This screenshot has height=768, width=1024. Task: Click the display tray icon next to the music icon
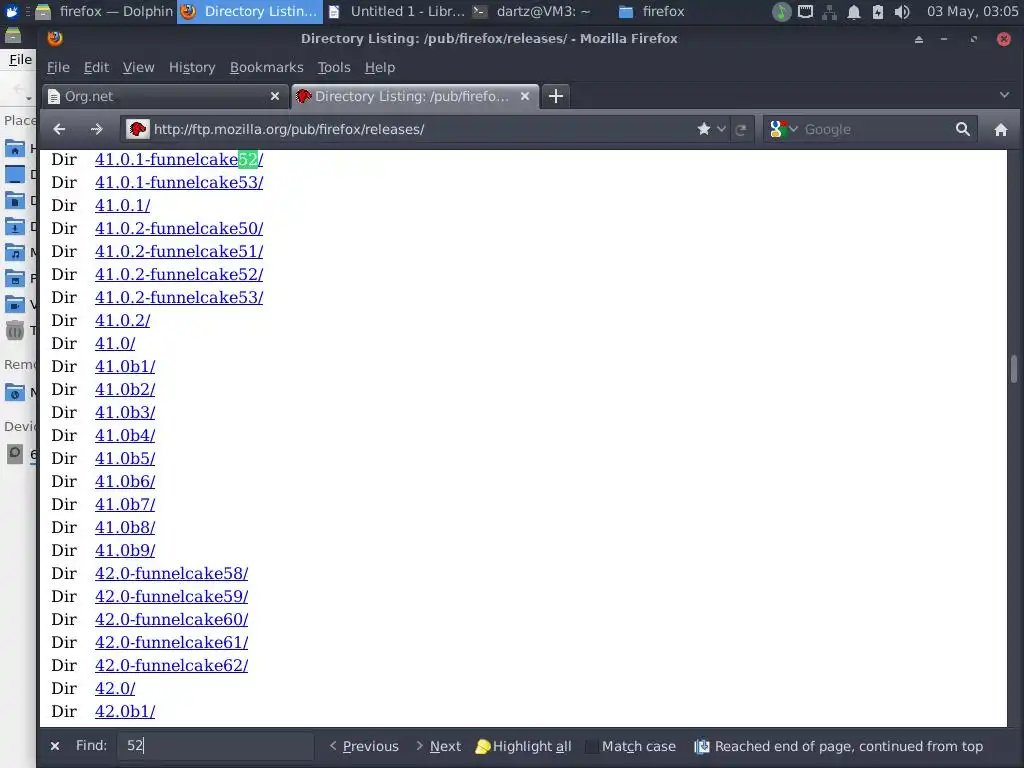pos(805,12)
